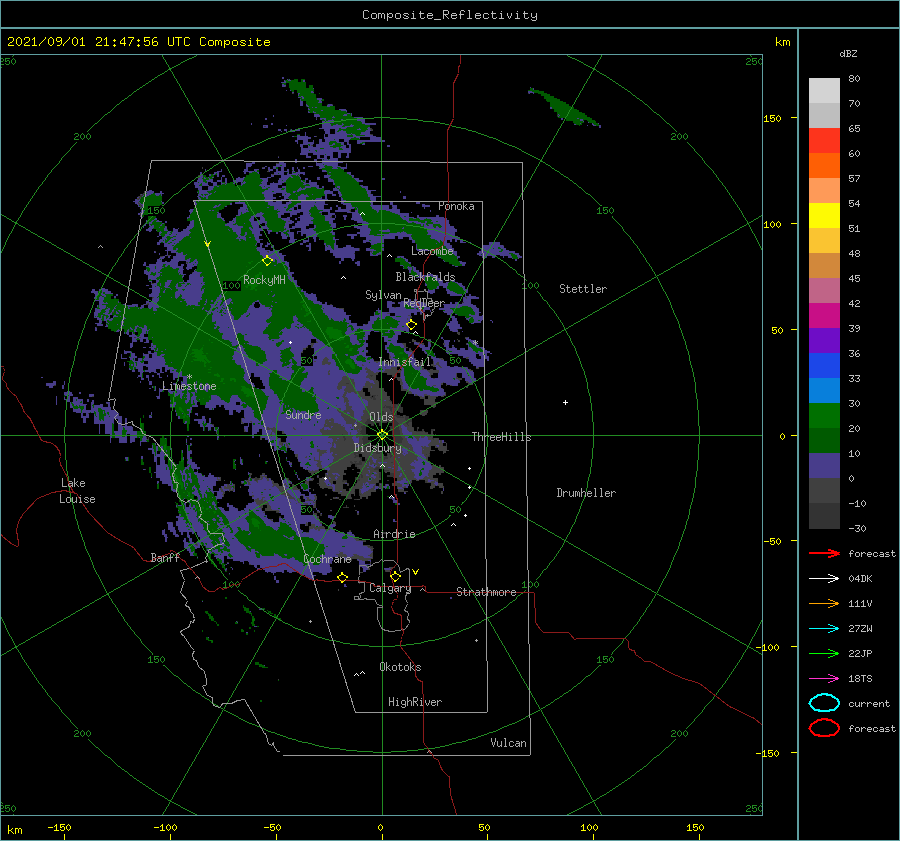The height and width of the screenshot is (841, 900).
Task: Click the RedDeer city label
Action: click(x=424, y=303)
